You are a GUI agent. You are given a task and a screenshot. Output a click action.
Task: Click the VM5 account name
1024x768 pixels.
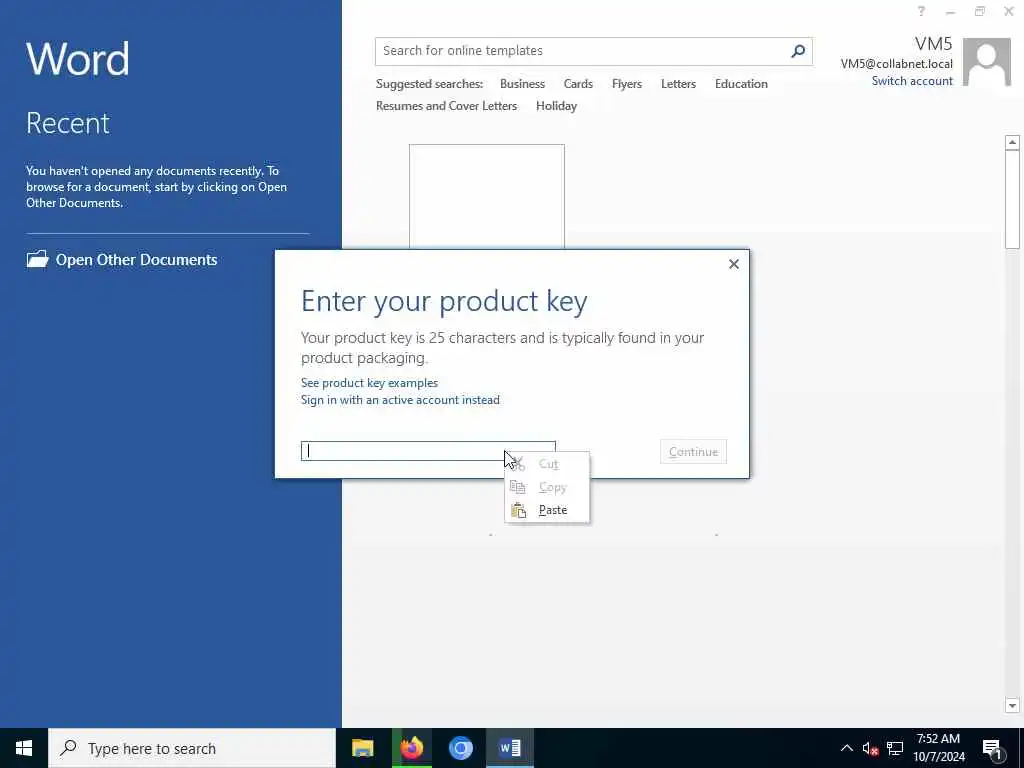pyautogui.click(x=933, y=44)
